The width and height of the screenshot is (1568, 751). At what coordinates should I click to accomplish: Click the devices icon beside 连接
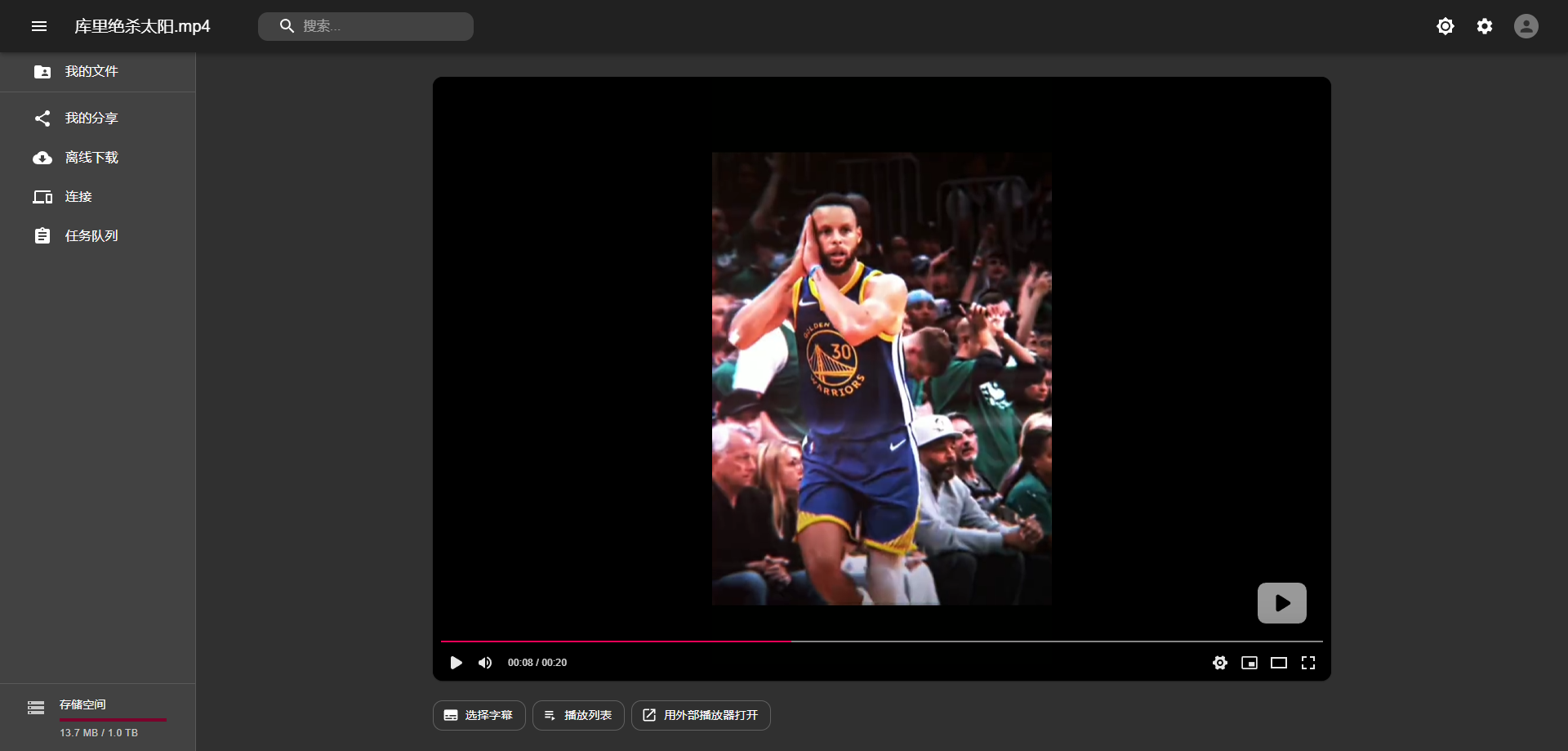coord(42,197)
